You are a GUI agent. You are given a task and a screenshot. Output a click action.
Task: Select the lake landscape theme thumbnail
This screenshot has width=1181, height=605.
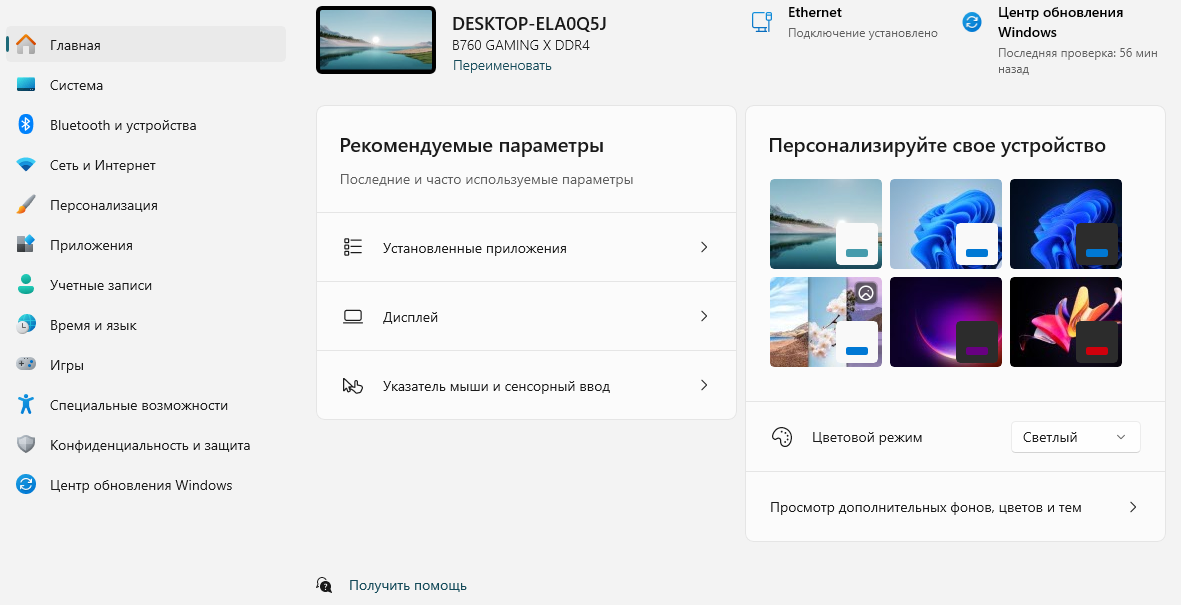[x=825, y=224]
